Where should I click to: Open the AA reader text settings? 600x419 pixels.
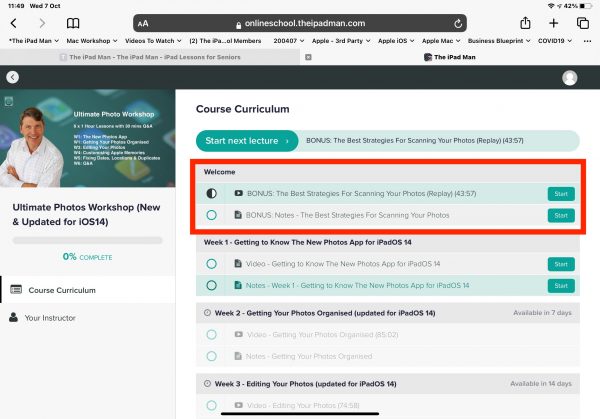click(x=143, y=24)
